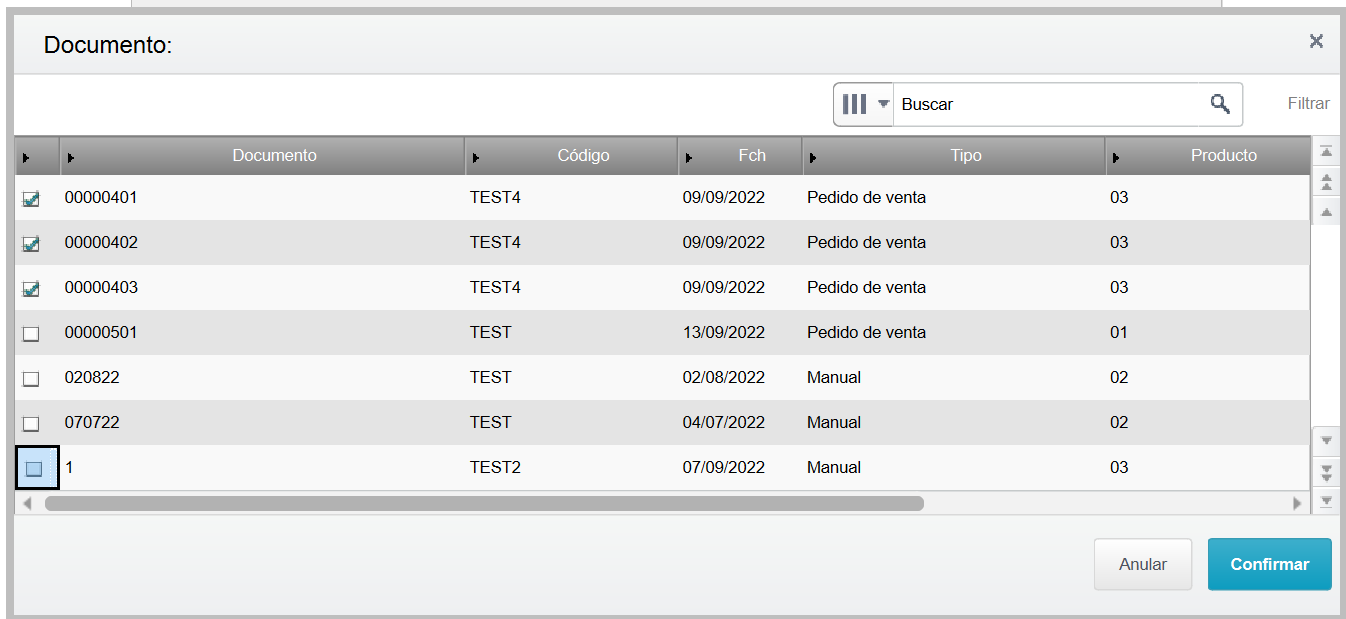Uncheck document 00000402 row

31,244
